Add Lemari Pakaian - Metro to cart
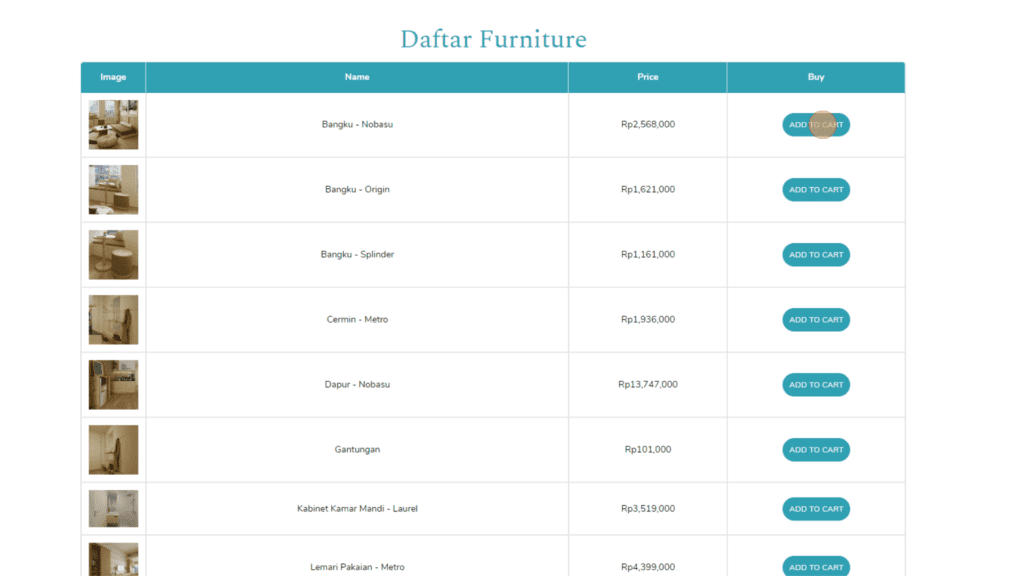Image resolution: width=1024 pixels, height=576 pixels. coord(815,566)
